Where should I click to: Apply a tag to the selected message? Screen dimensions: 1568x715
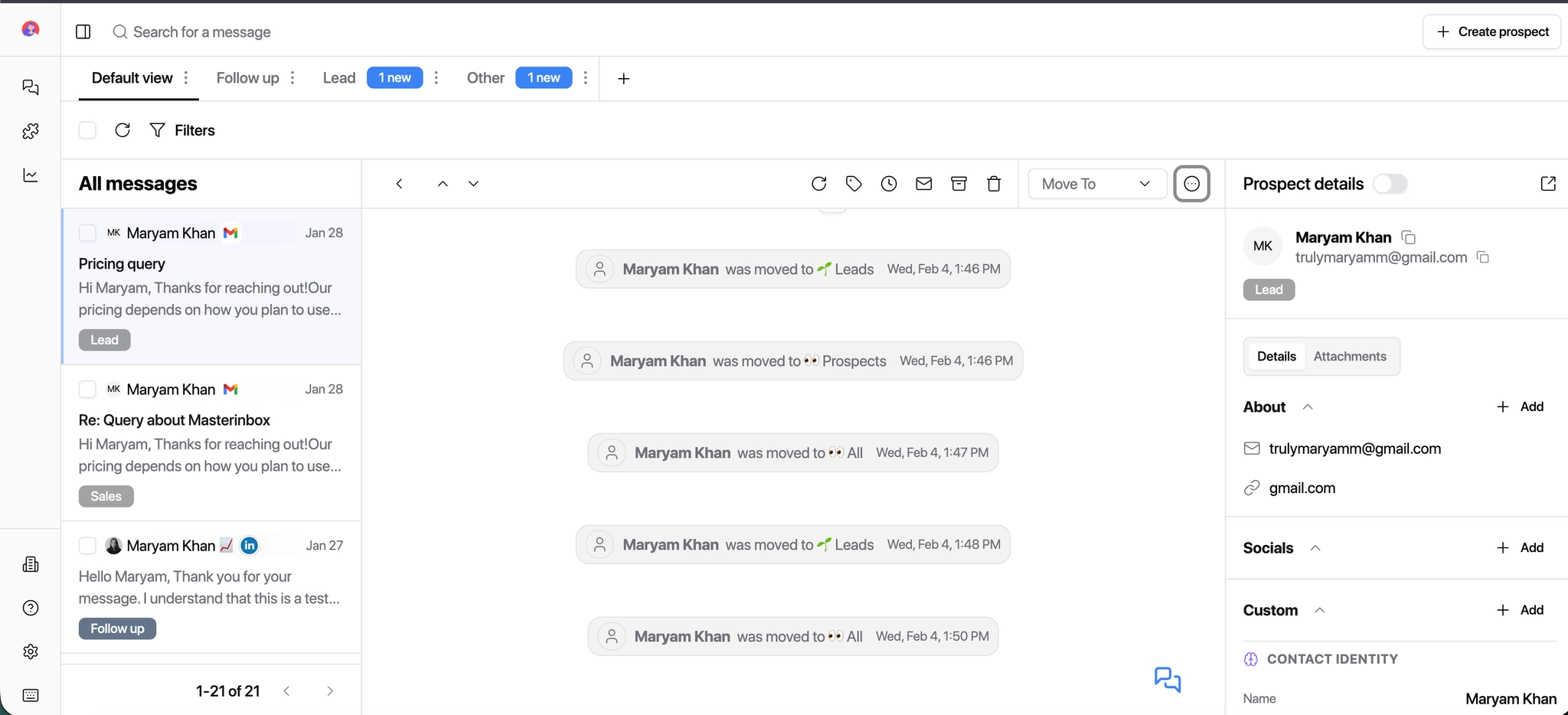pyautogui.click(x=854, y=184)
